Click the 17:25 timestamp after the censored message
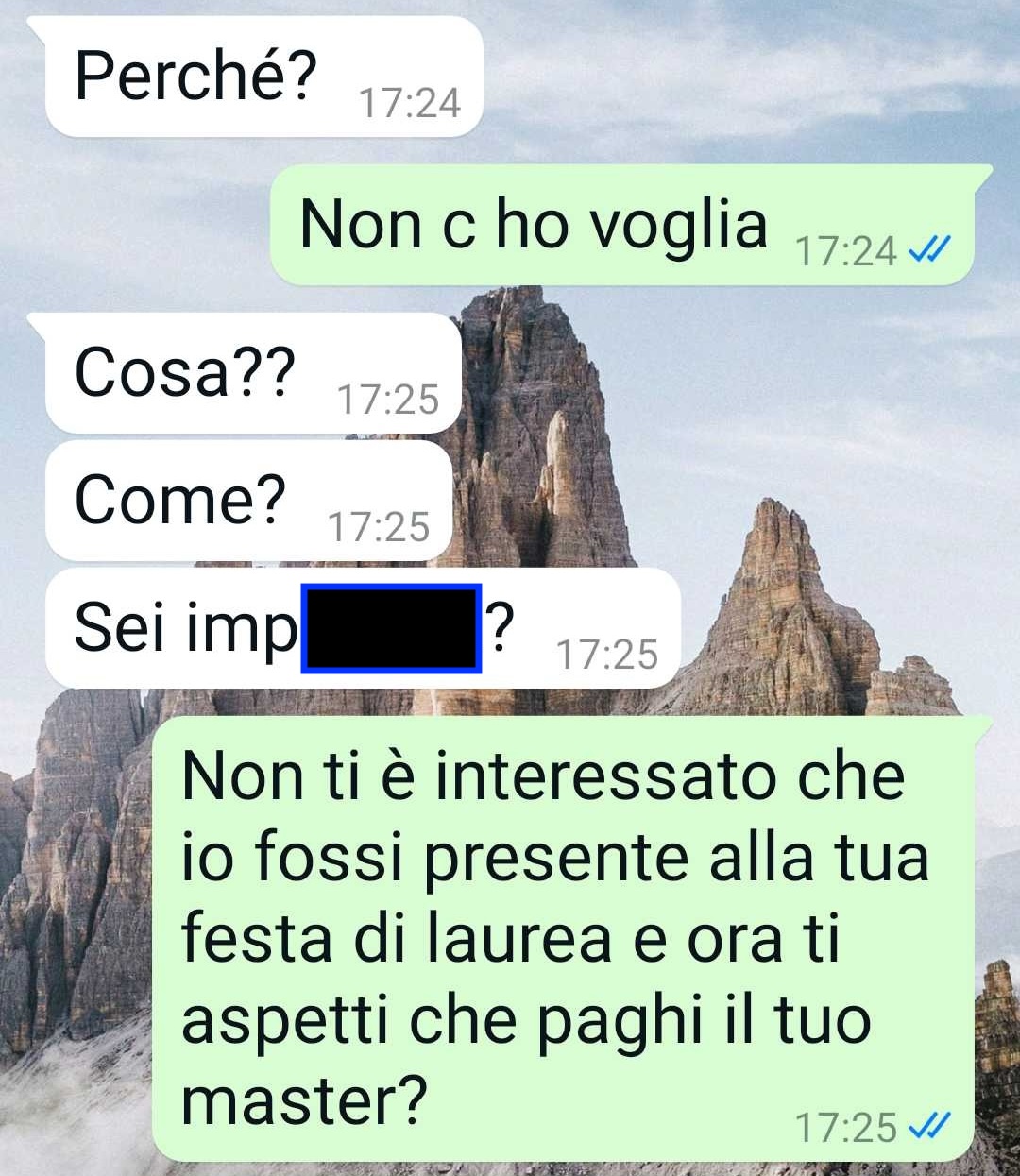The image size is (1020, 1176). (x=607, y=655)
